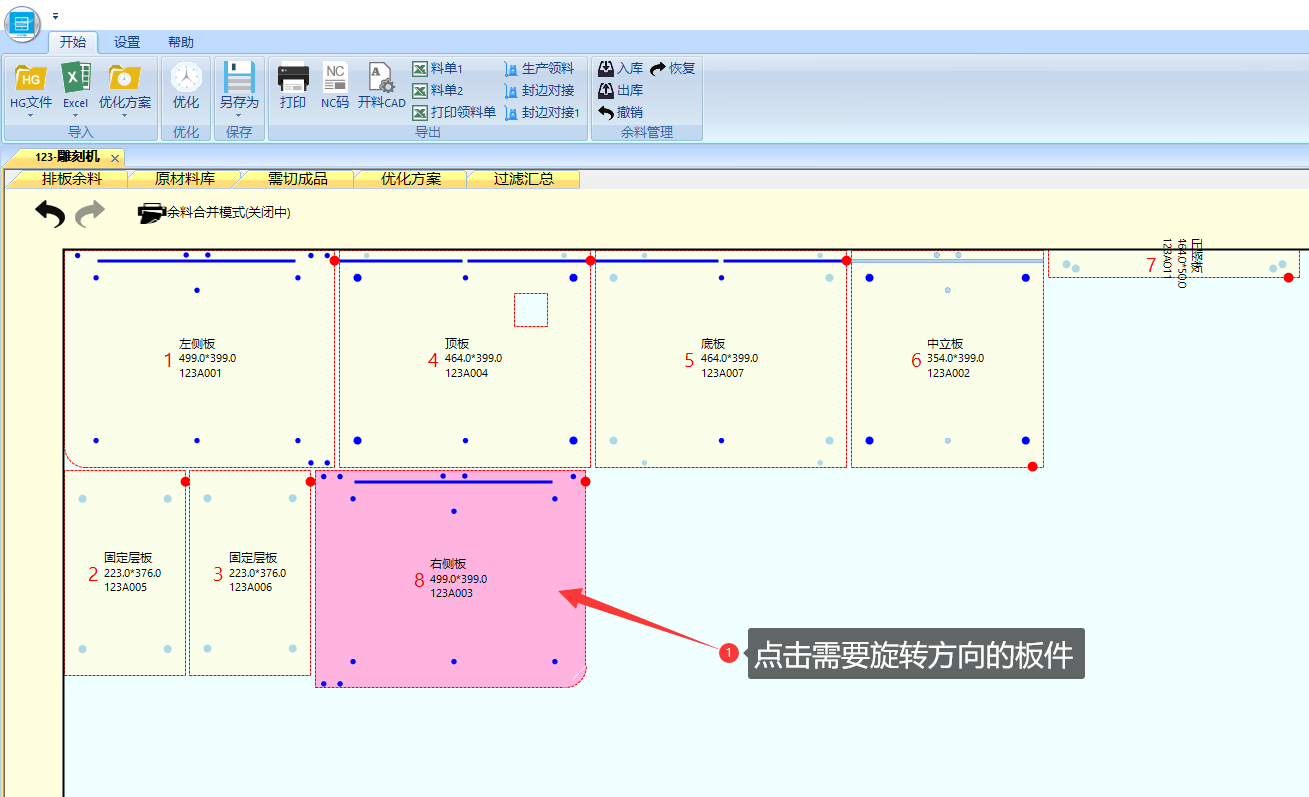Click 入库 in offcut management
Screen dimensions: 1309x797
pyautogui.click(x=620, y=68)
